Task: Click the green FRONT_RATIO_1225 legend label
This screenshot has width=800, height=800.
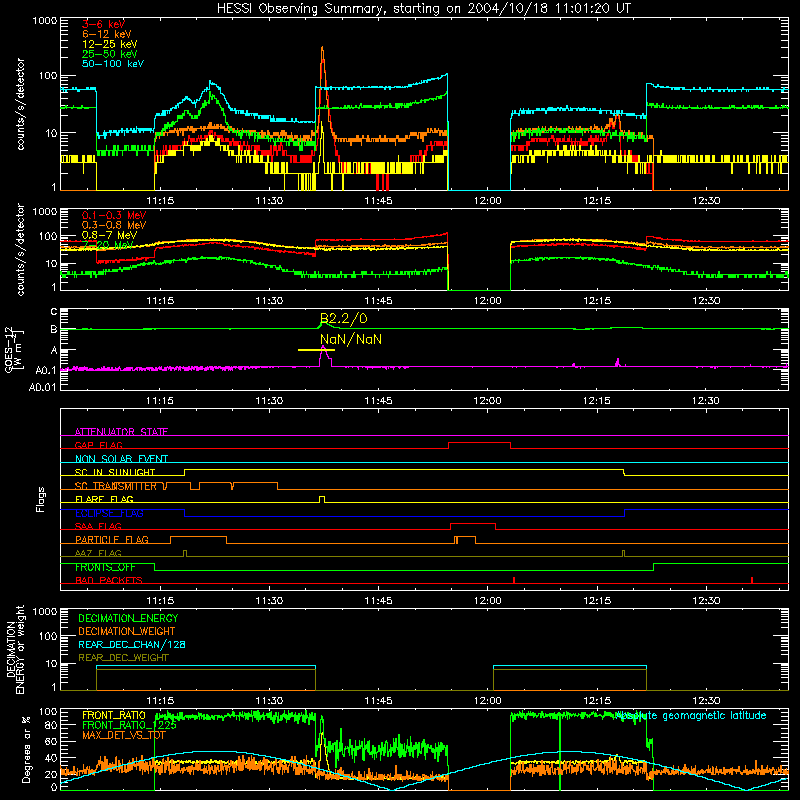Action: (x=129, y=724)
